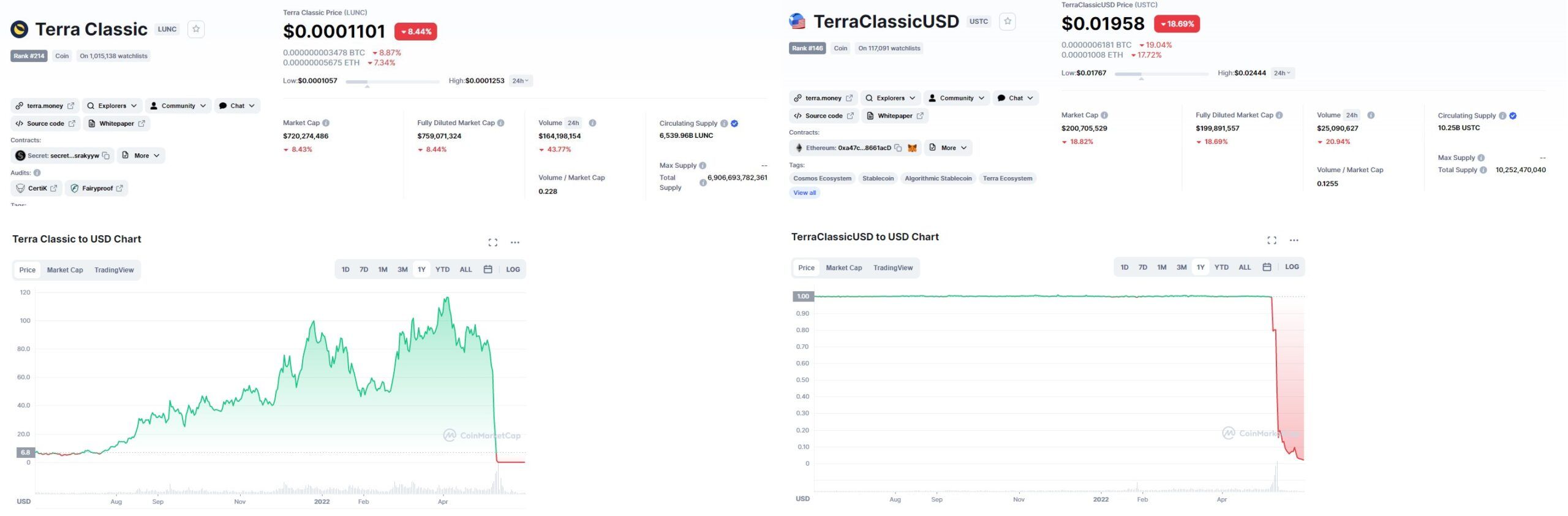This screenshot has width=1568, height=516.
Task: Show Fully Diluted Market Cap info for Terra Classic
Action: click(x=501, y=123)
